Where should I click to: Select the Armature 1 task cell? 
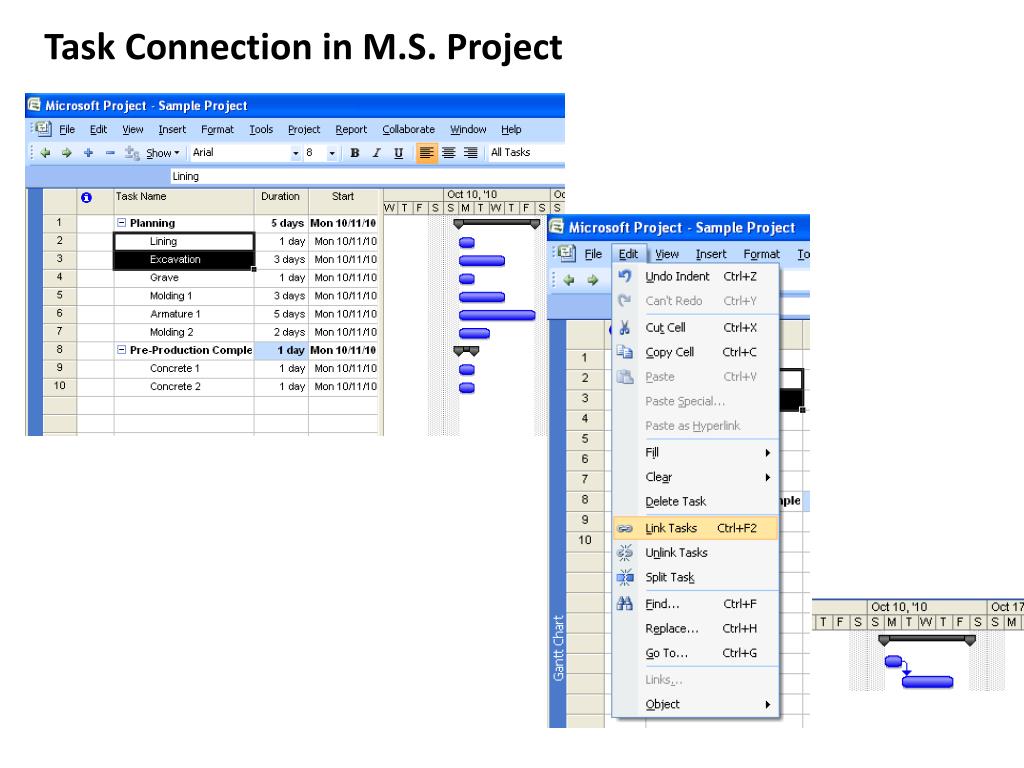(x=184, y=314)
